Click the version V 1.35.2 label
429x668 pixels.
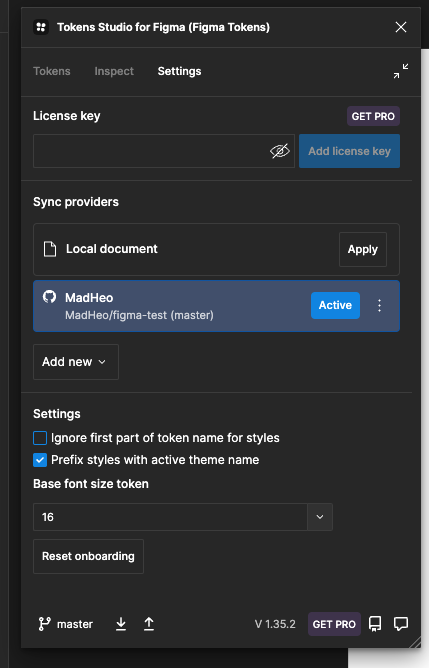coord(275,624)
